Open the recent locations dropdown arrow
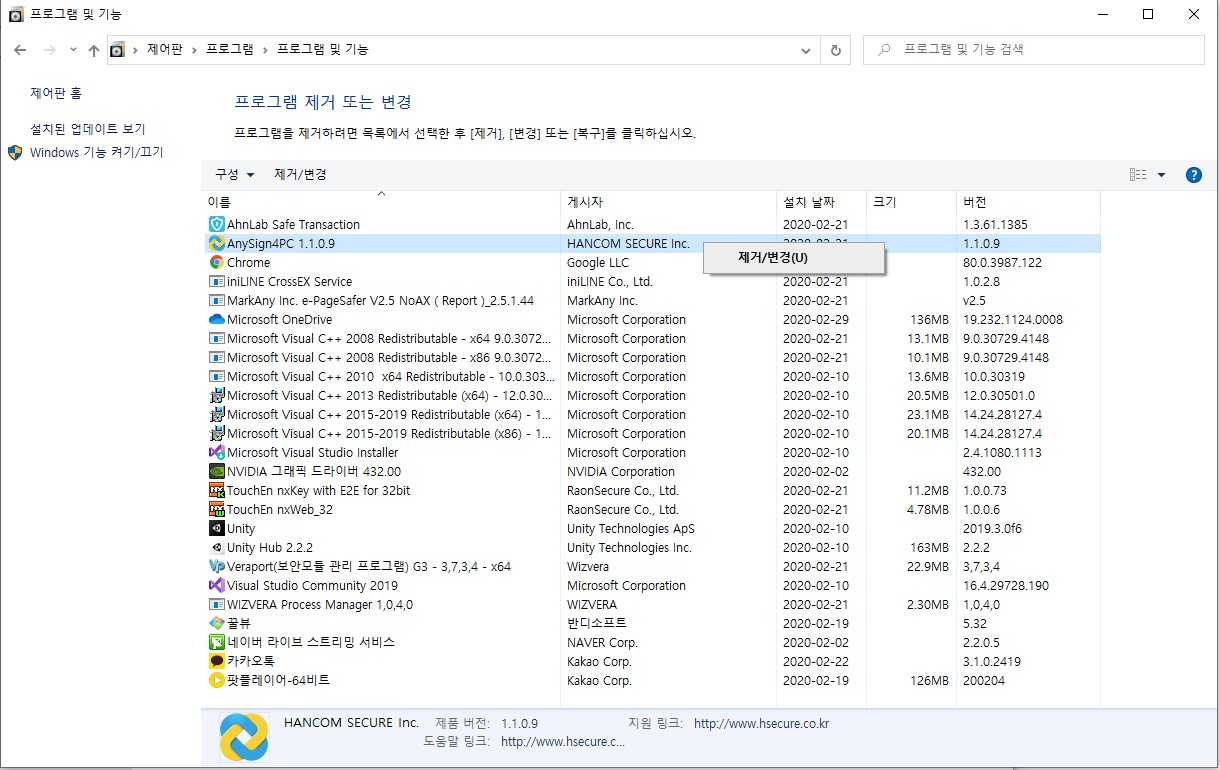 pyautogui.click(x=73, y=50)
